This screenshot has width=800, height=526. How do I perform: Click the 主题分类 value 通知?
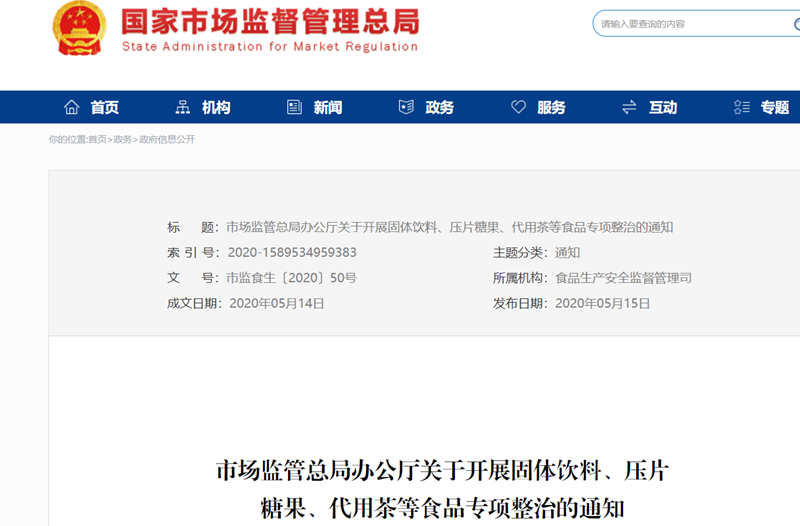pyautogui.click(x=567, y=253)
